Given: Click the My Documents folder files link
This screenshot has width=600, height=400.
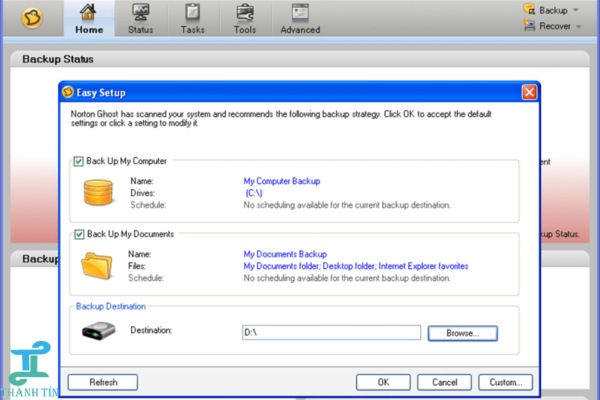Looking at the screenshot, I should coord(355,266).
